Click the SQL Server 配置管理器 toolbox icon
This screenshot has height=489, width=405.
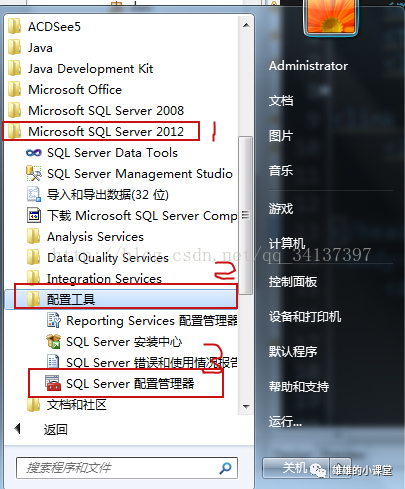[53, 383]
